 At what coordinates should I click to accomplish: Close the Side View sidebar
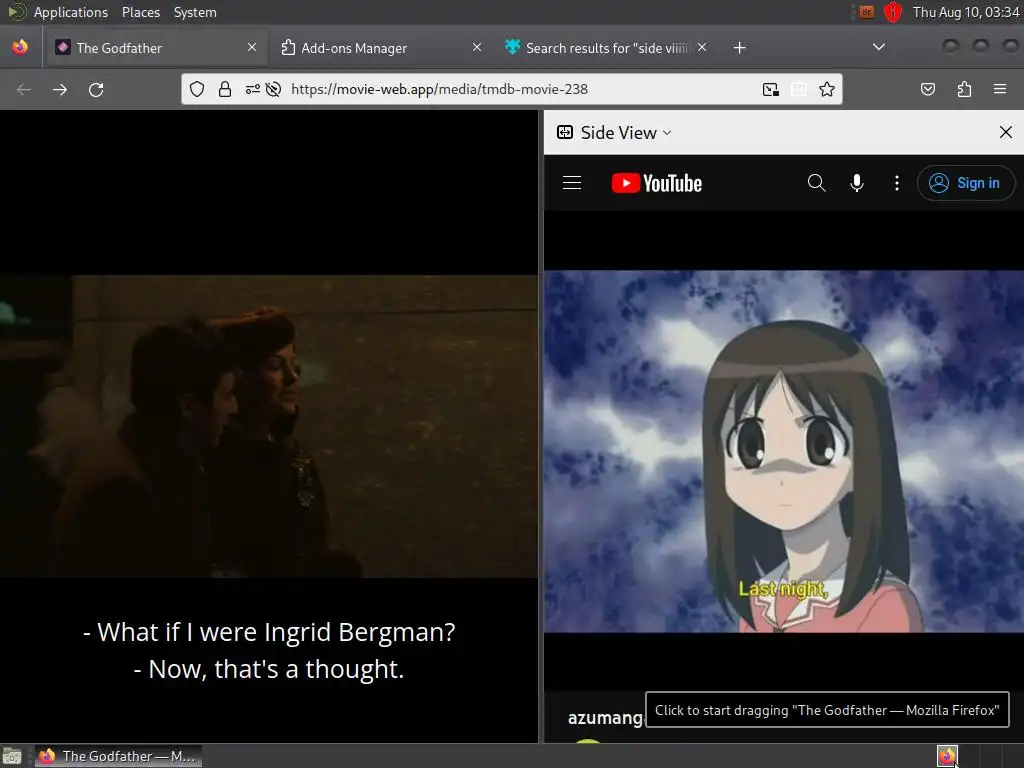coord(1006,133)
